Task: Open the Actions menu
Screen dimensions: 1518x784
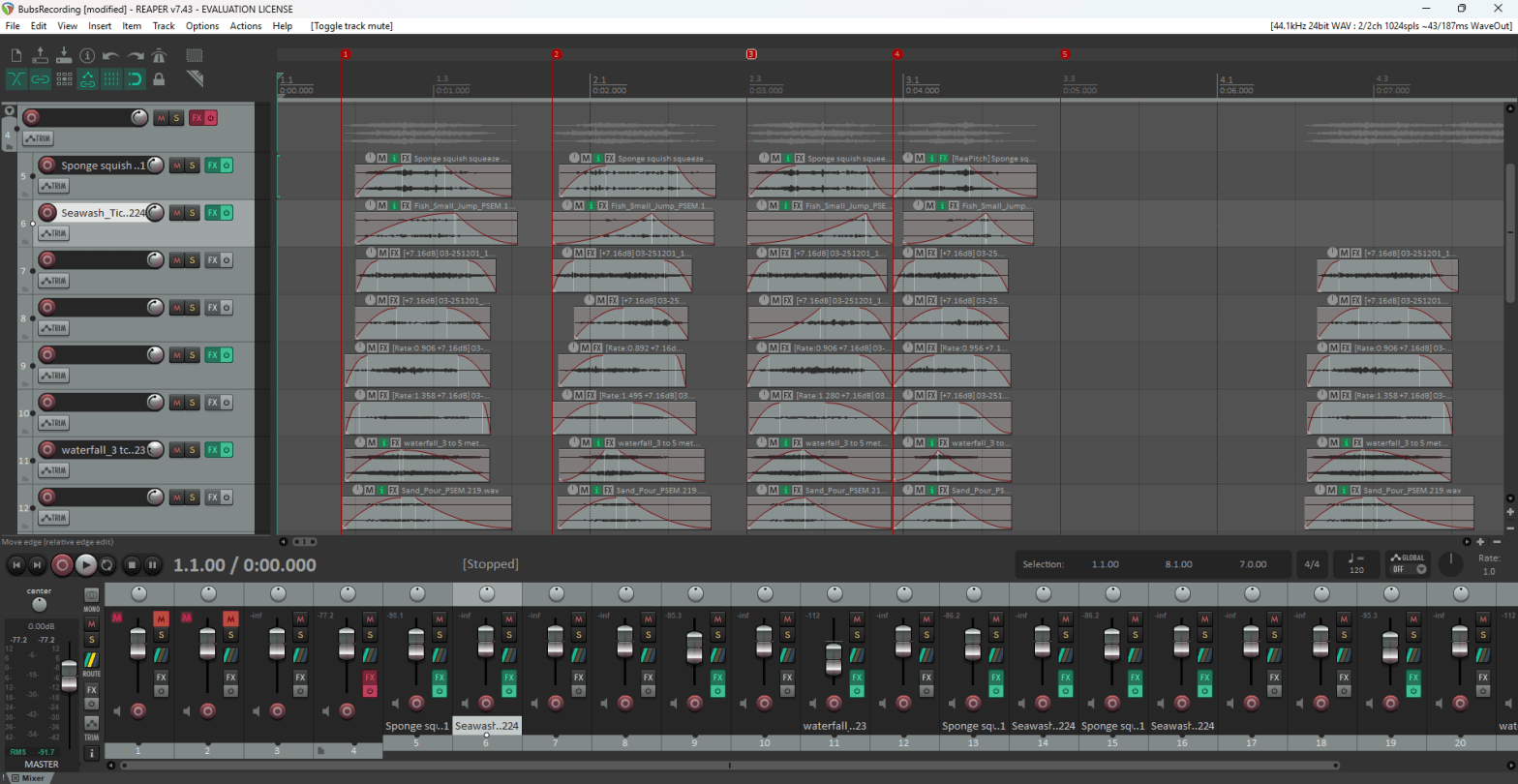Action: pyautogui.click(x=245, y=26)
